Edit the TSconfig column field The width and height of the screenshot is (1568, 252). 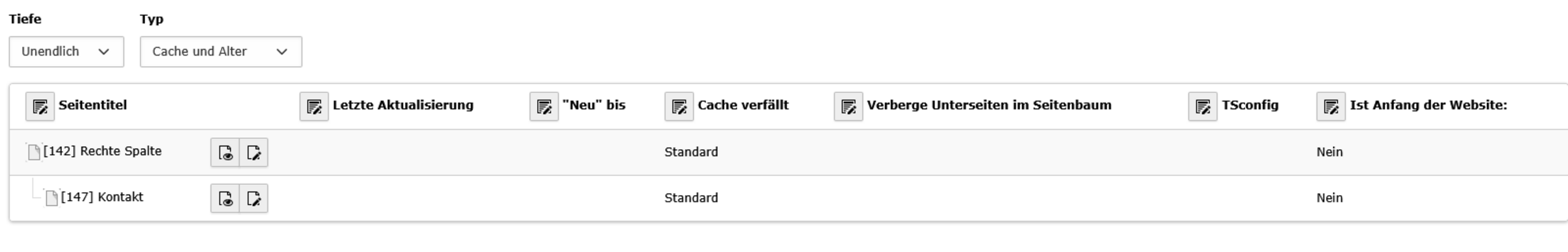[x=1203, y=106]
